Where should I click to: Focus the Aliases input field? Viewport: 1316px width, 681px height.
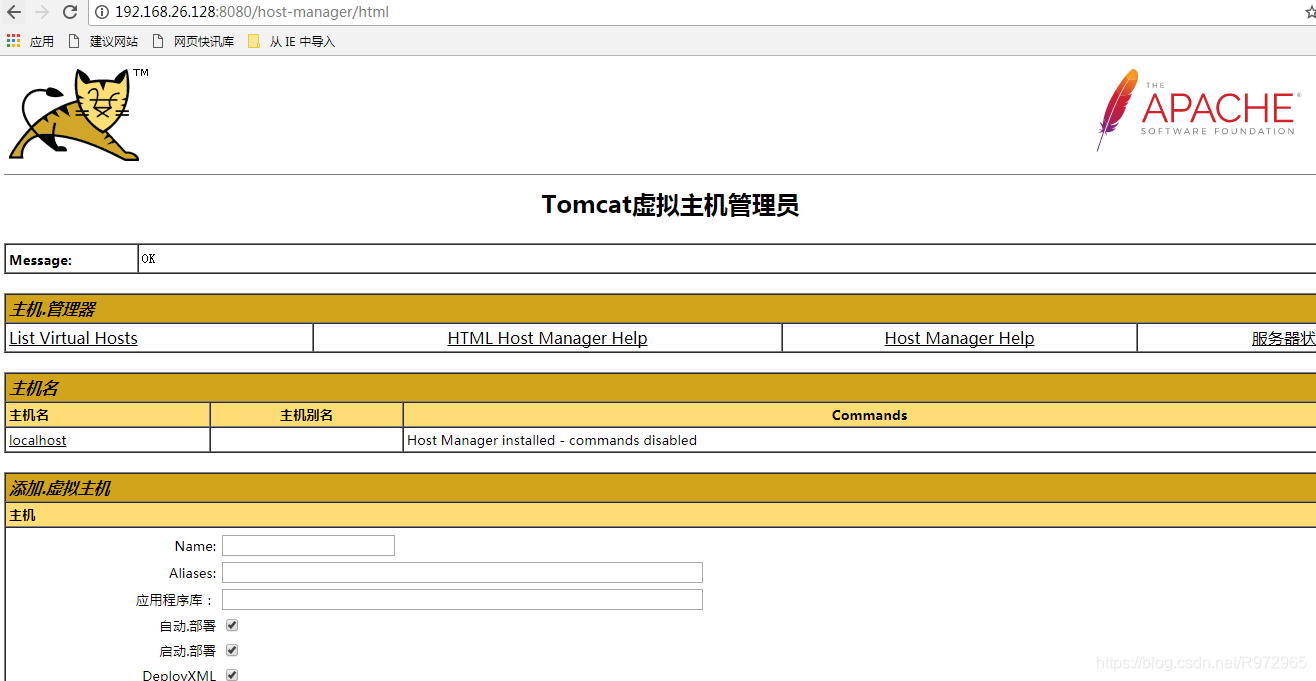462,572
